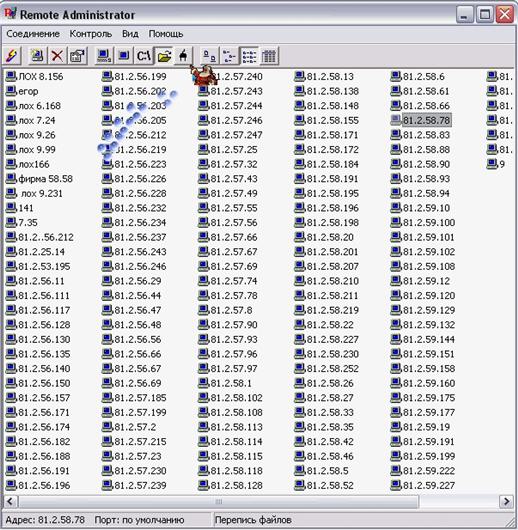Viewport: 518px width, 530px height.
Task: Select View Only mode icon
Action: (124, 56)
